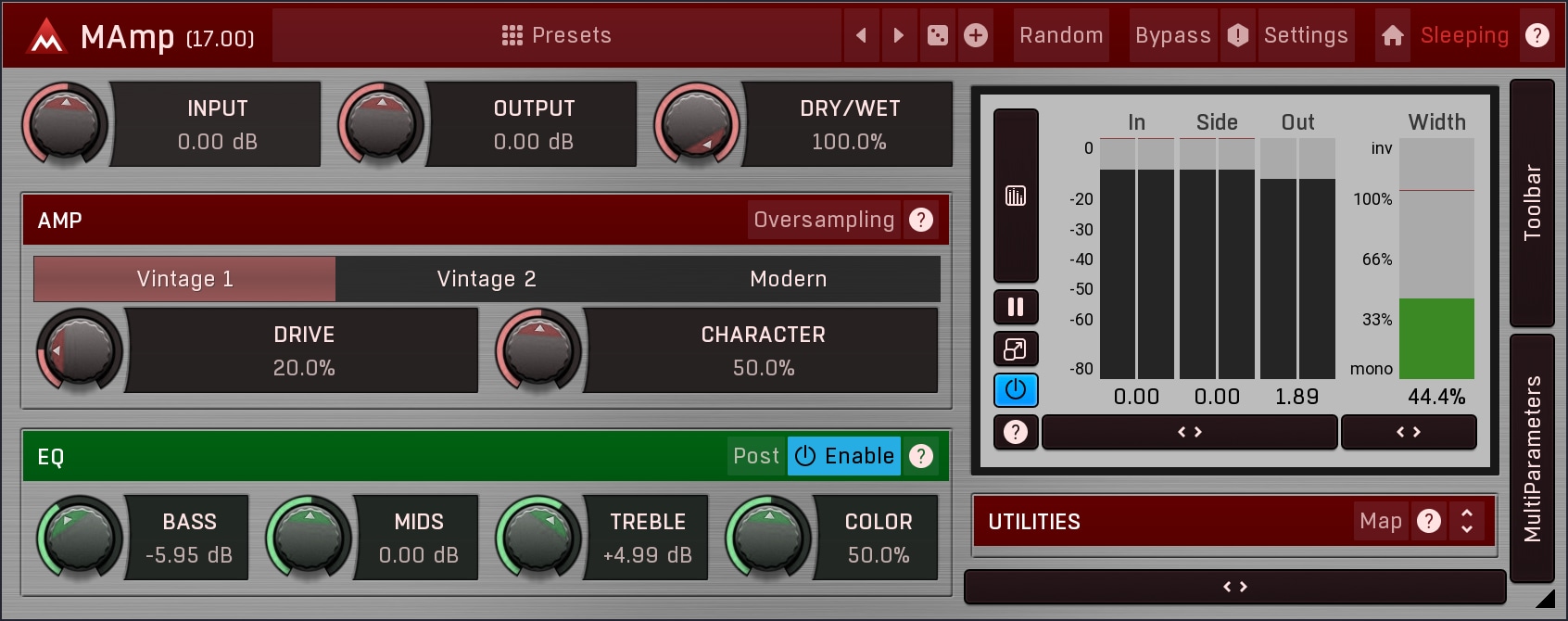The image size is (1568, 621).
Task: Click the home icon in the top bar
Action: (x=1392, y=35)
